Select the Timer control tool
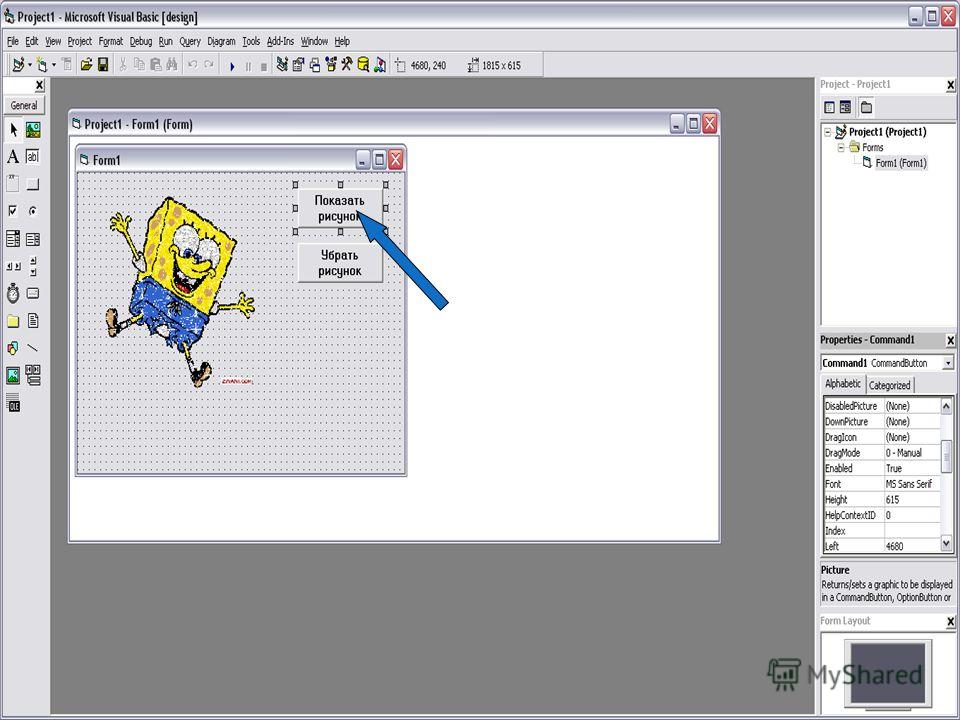 tap(13, 294)
